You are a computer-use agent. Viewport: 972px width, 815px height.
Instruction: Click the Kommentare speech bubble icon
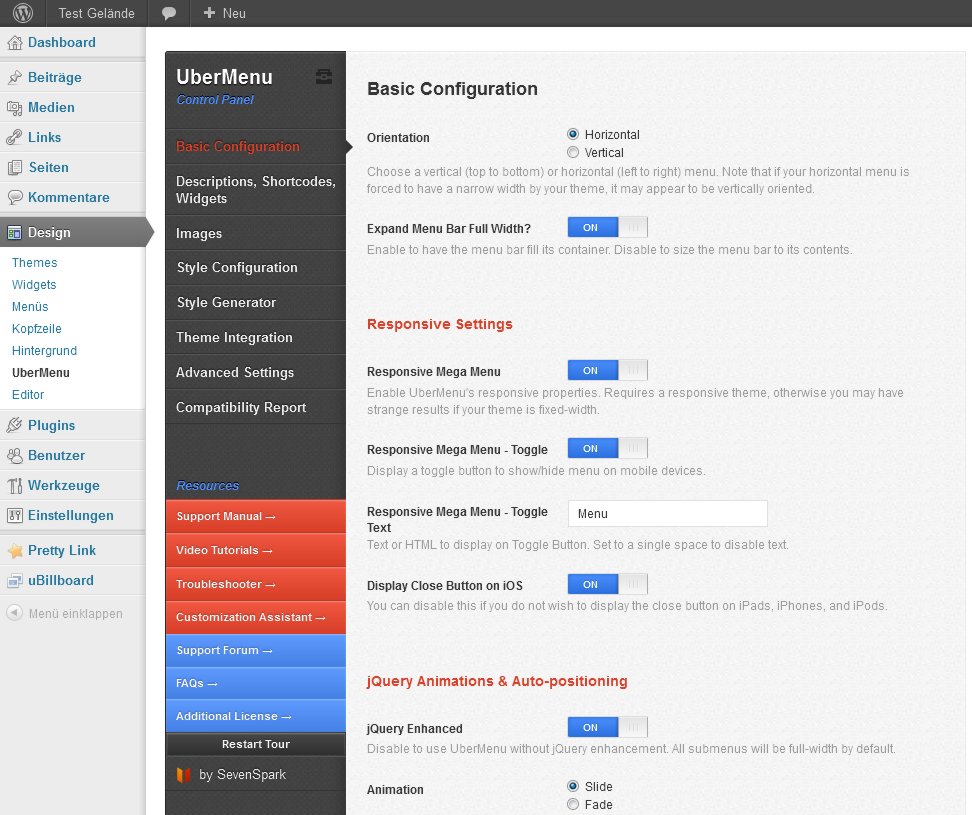15,198
